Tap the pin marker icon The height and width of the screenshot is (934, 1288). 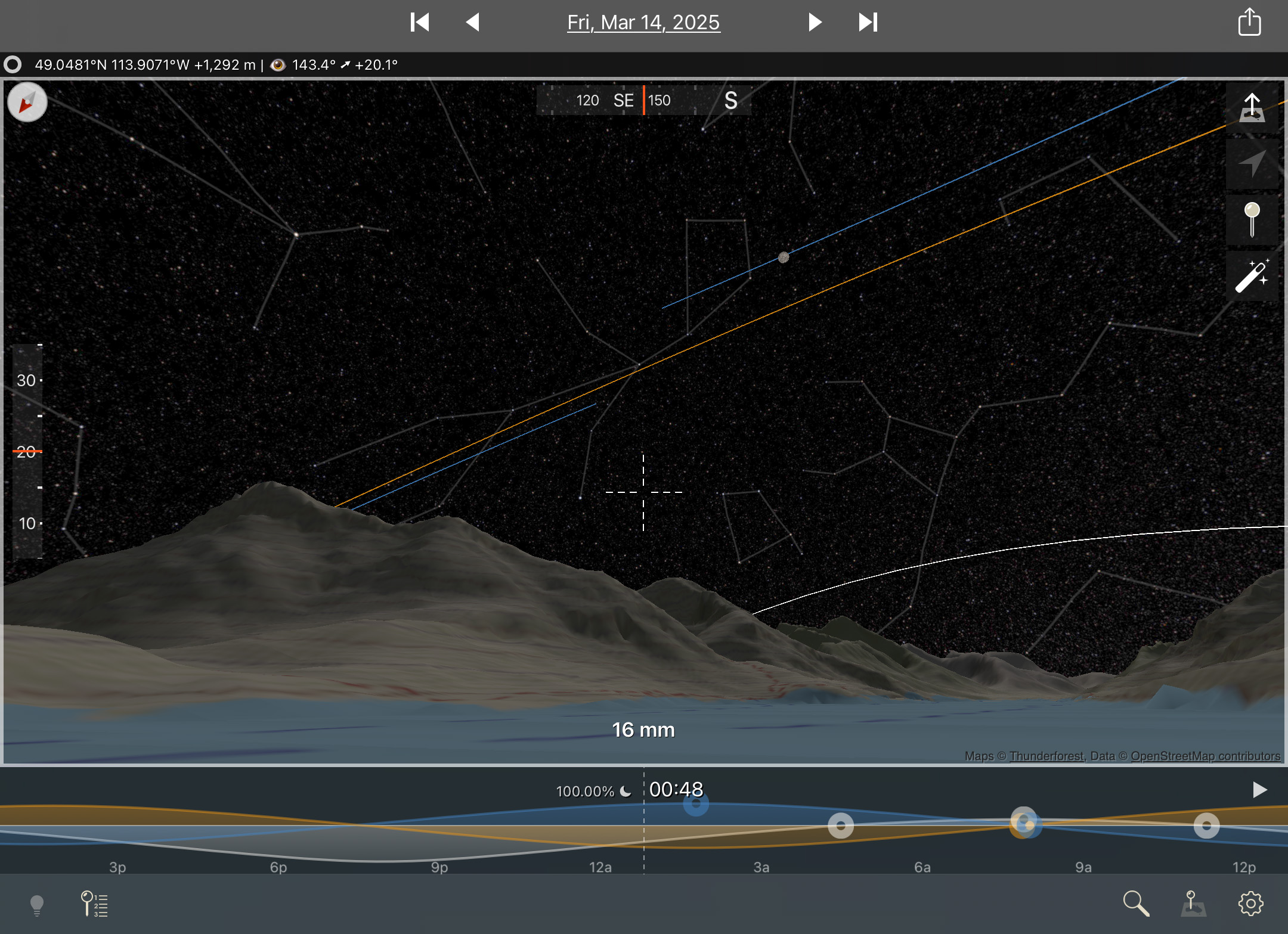pos(1252,219)
